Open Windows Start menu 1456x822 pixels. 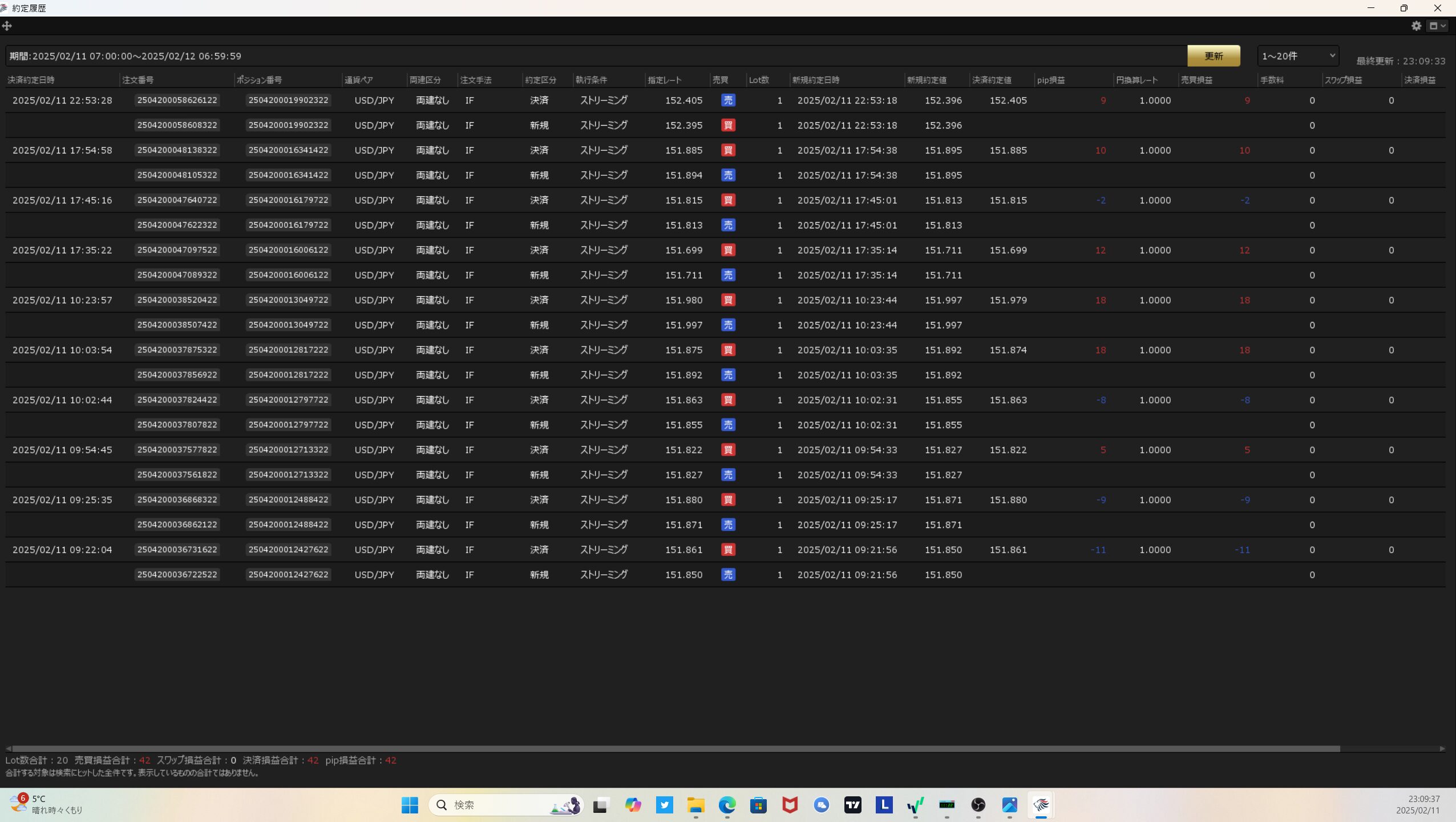click(x=410, y=805)
